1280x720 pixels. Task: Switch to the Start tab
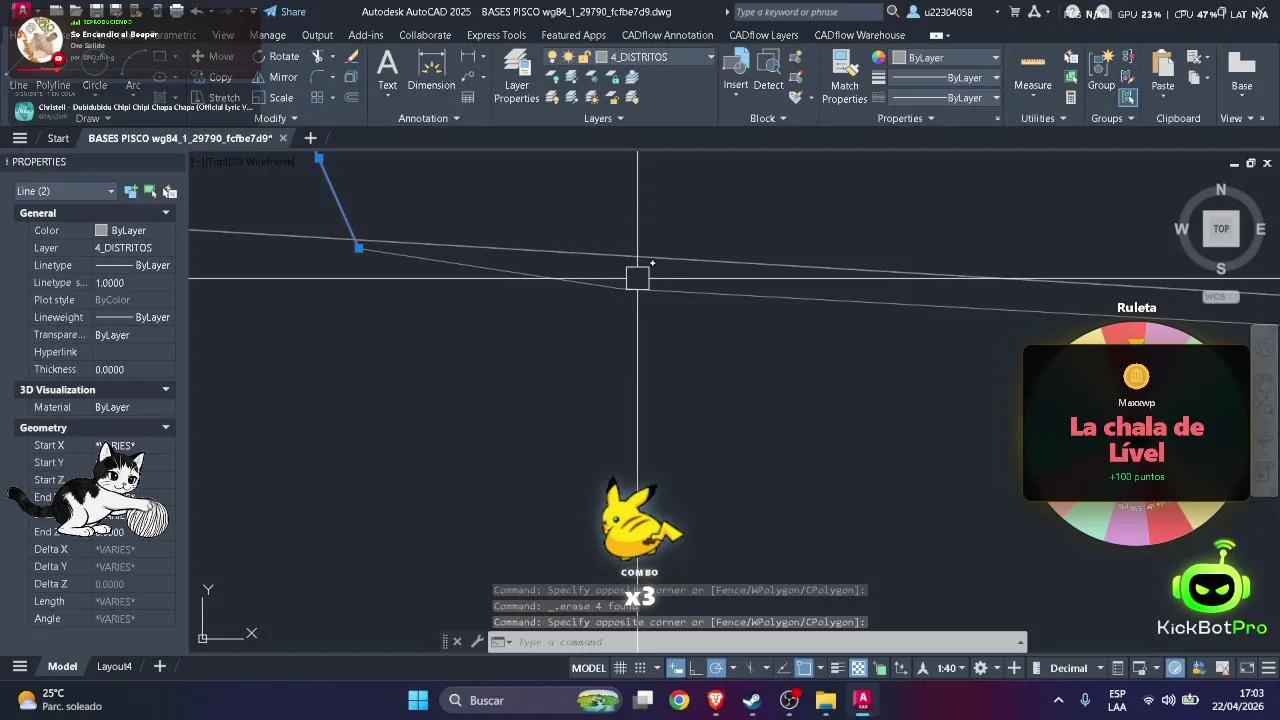click(x=58, y=138)
